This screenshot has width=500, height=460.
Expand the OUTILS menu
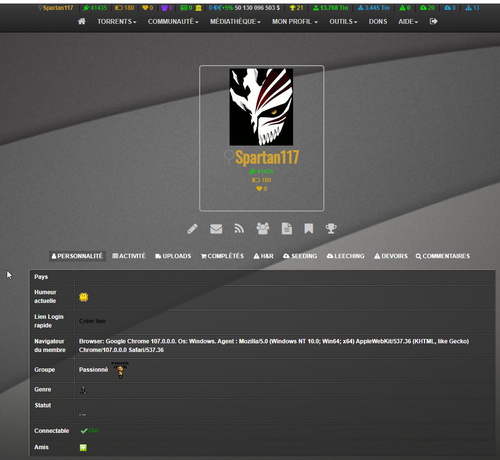tap(343, 22)
